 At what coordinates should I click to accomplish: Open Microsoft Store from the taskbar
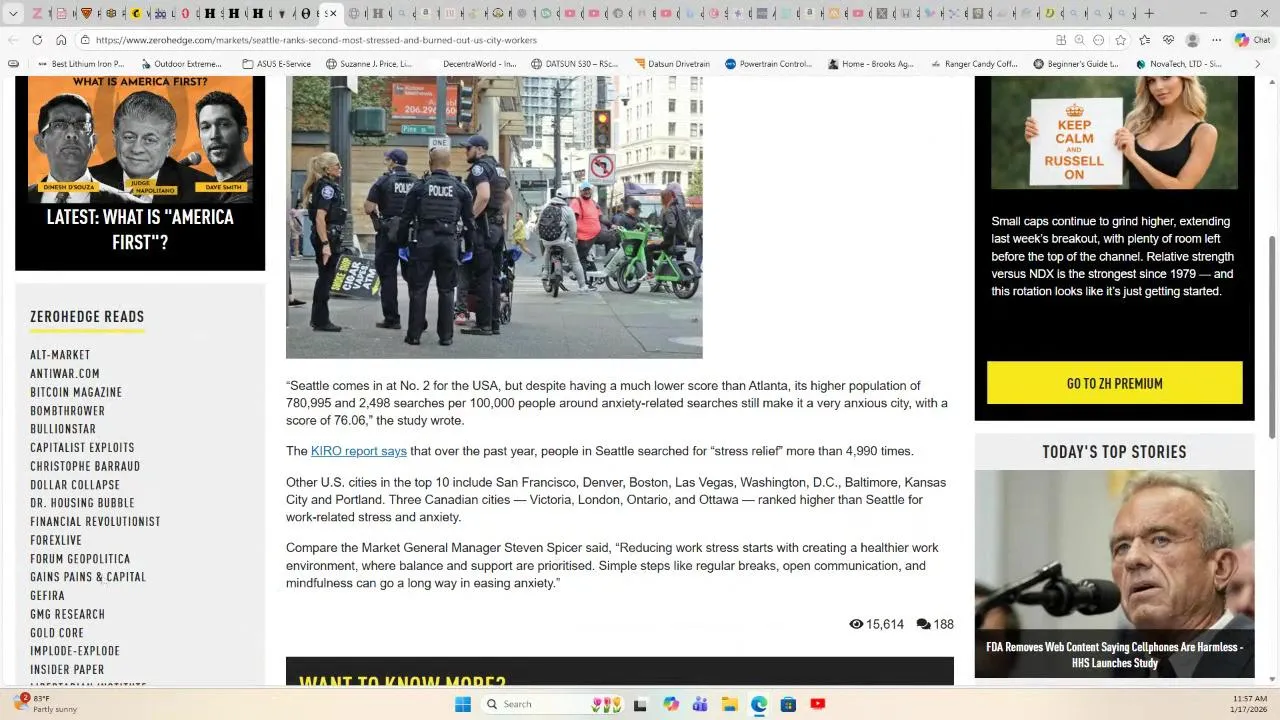(x=788, y=704)
